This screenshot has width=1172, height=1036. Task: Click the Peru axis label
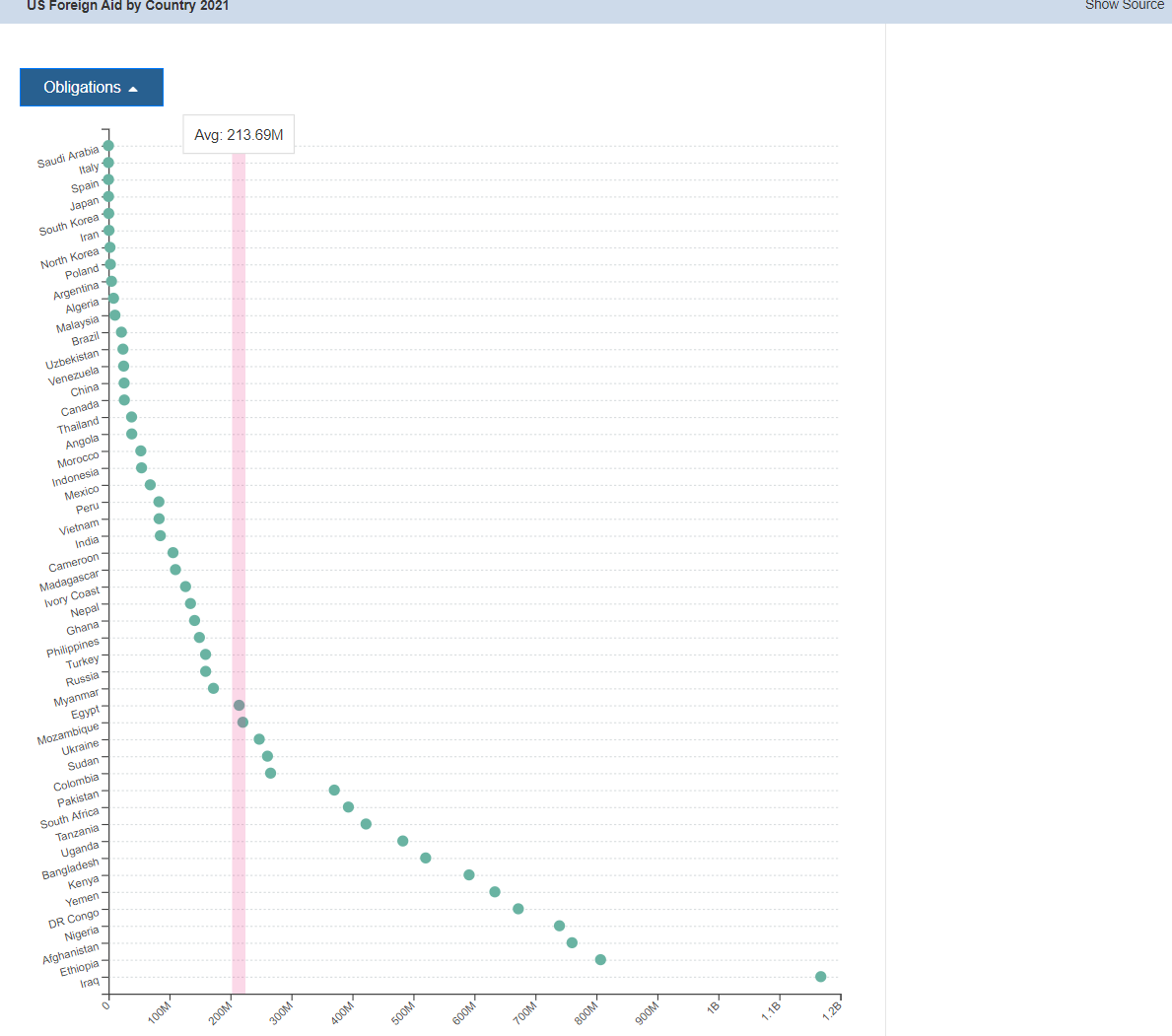pyautogui.click(x=88, y=508)
